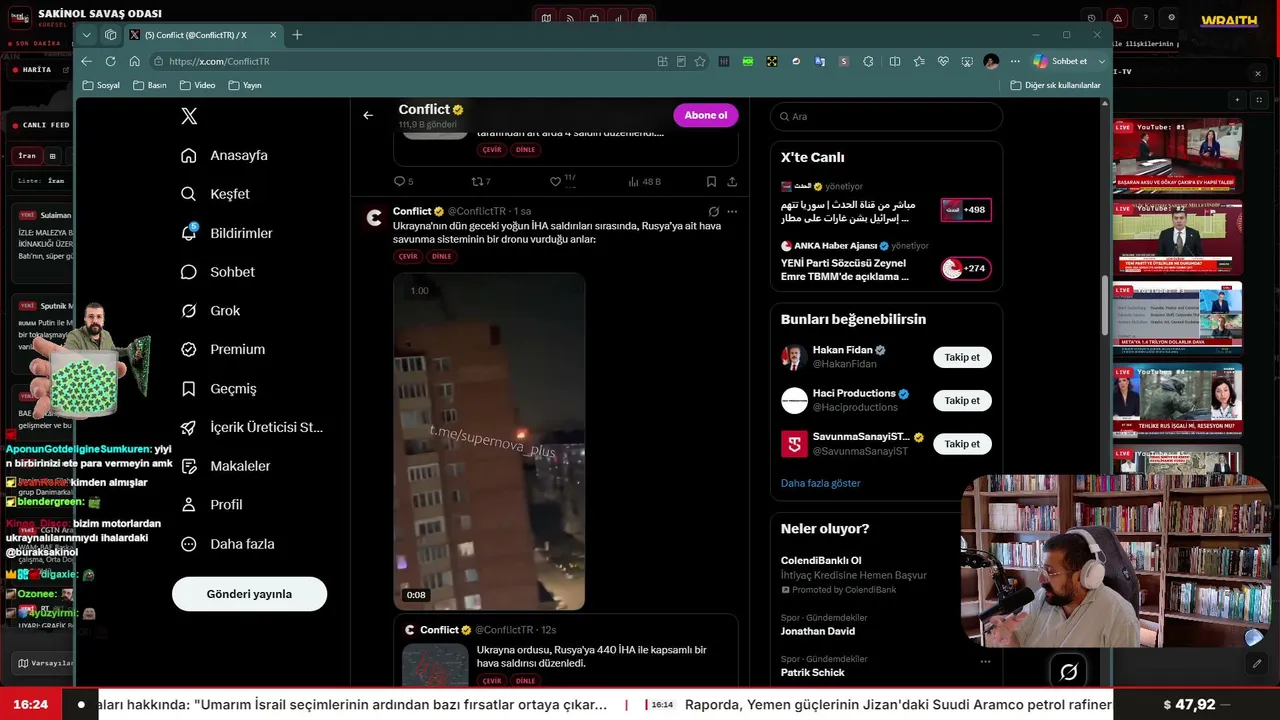Focus the Ara search field on X
The height and width of the screenshot is (720, 1280).
[x=886, y=117]
